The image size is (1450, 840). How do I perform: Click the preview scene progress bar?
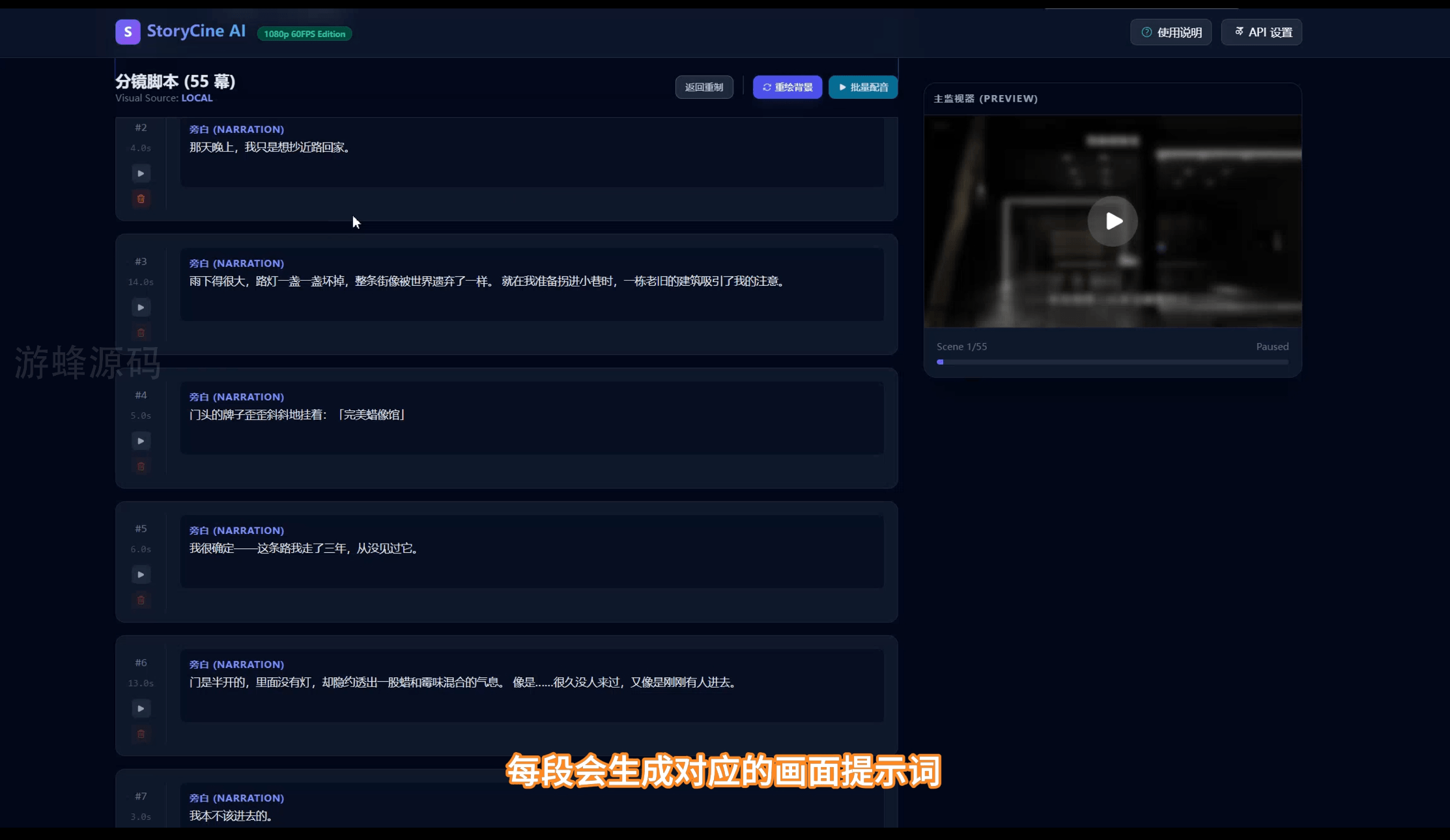(x=1113, y=362)
